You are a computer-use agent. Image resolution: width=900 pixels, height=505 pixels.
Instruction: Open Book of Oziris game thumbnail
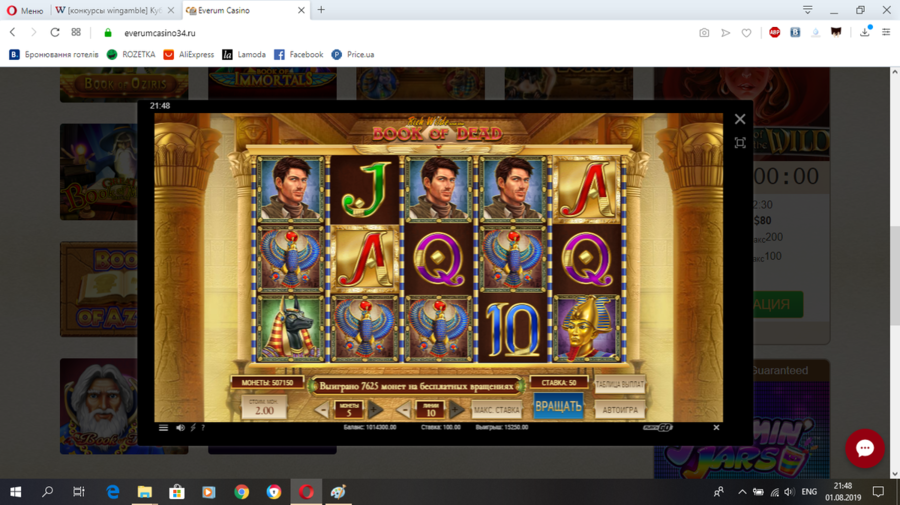pos(124,84)
